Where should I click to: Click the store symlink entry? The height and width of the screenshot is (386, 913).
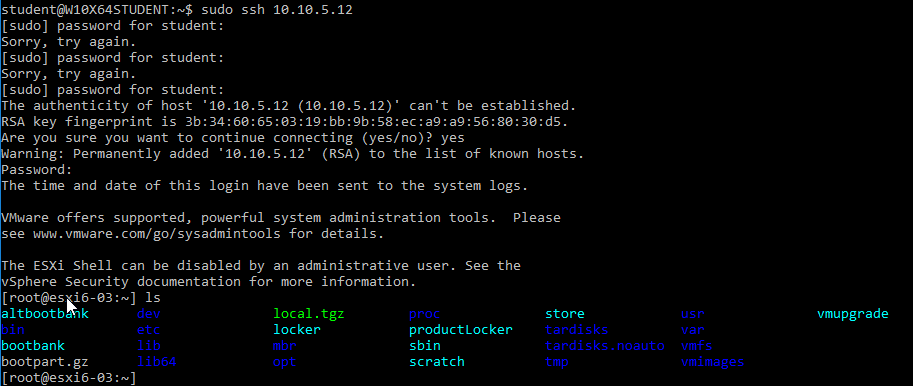[564, 314]
